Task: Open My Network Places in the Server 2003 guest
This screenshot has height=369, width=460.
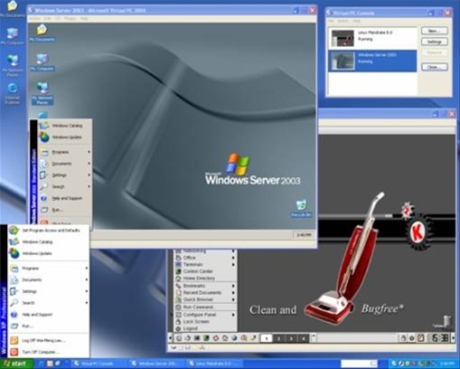Action: coord(42,93)
